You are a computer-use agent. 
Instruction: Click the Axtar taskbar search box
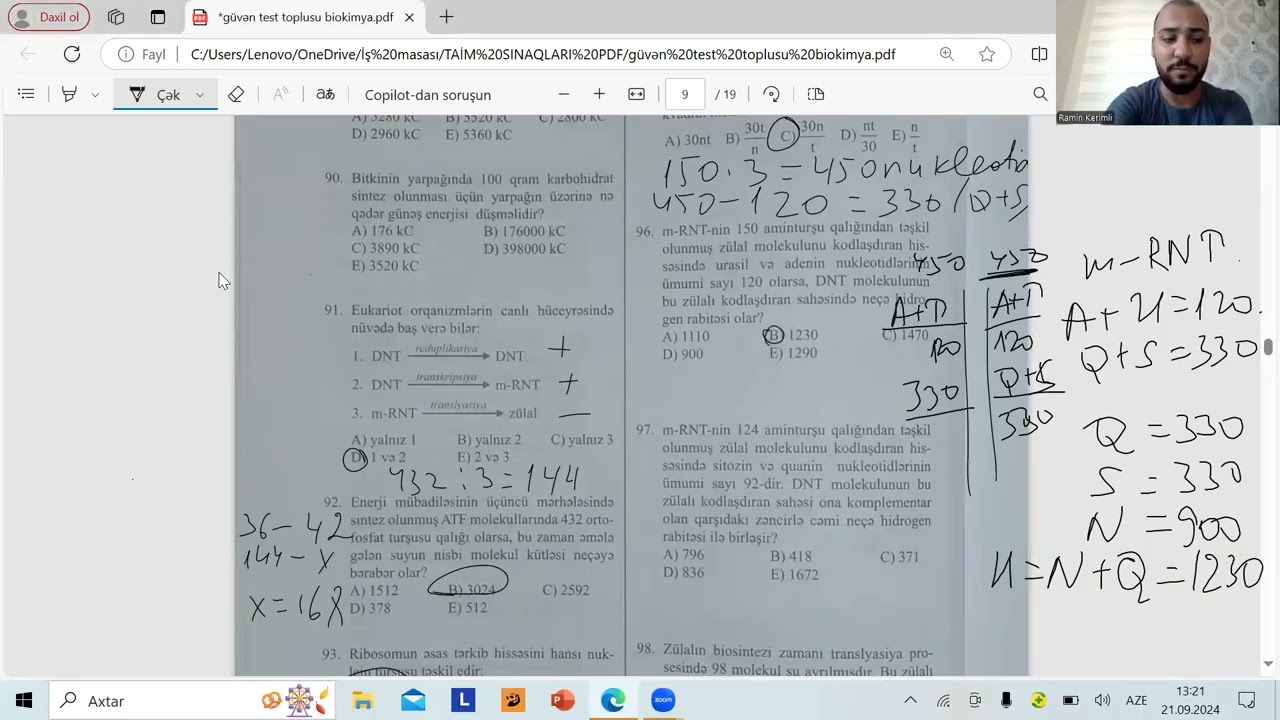click(191, 700)
